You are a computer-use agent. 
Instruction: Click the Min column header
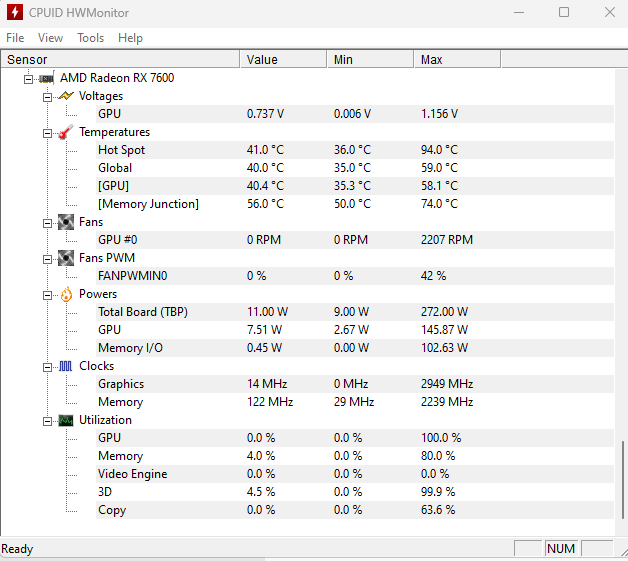[x=370, y=60]
